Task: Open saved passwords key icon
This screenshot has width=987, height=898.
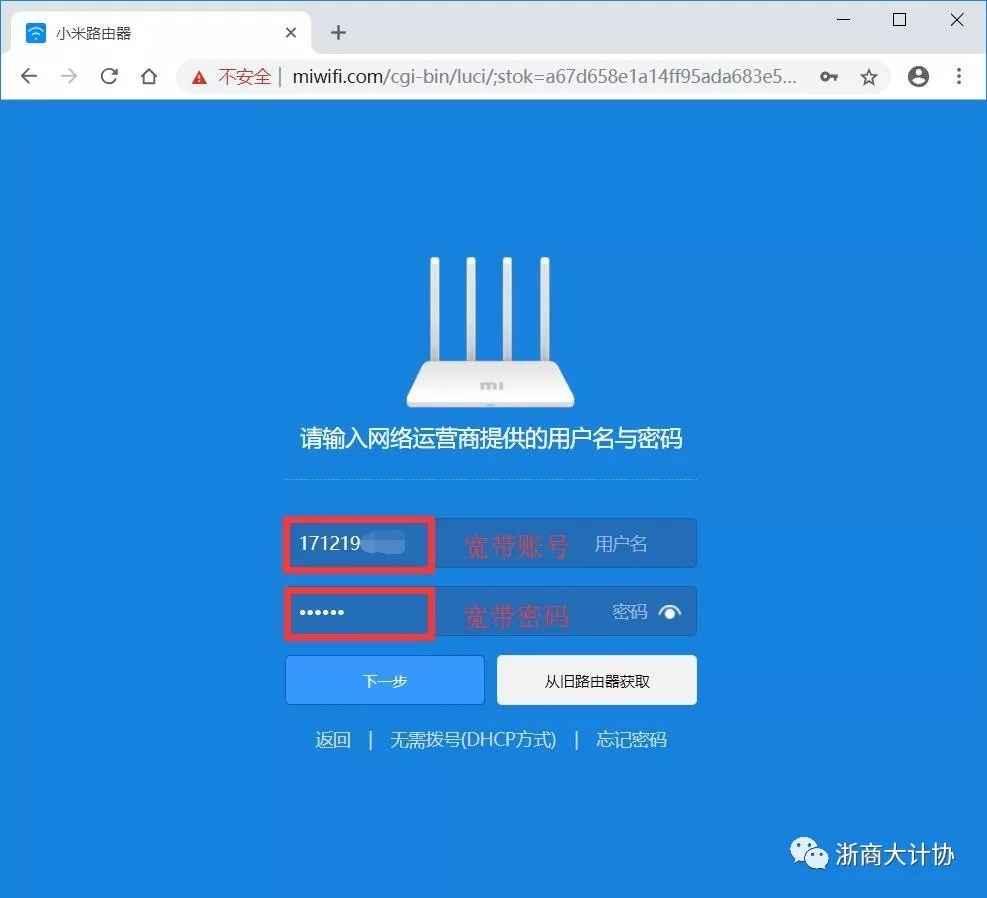Action: 829,77
